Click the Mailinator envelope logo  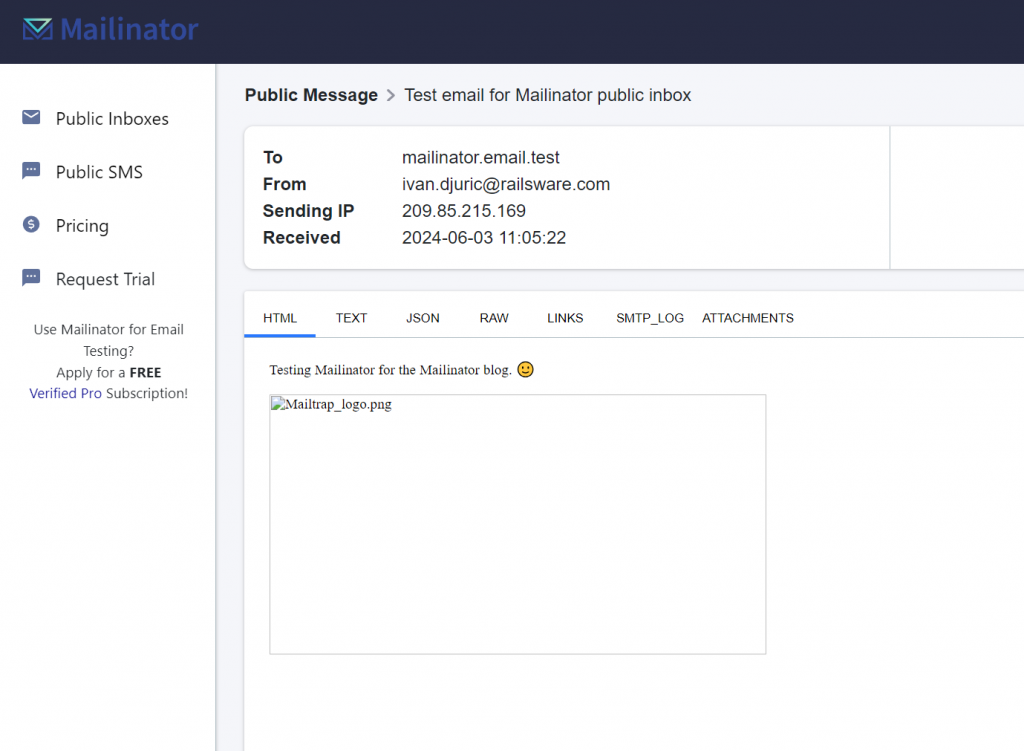[37, 29]
